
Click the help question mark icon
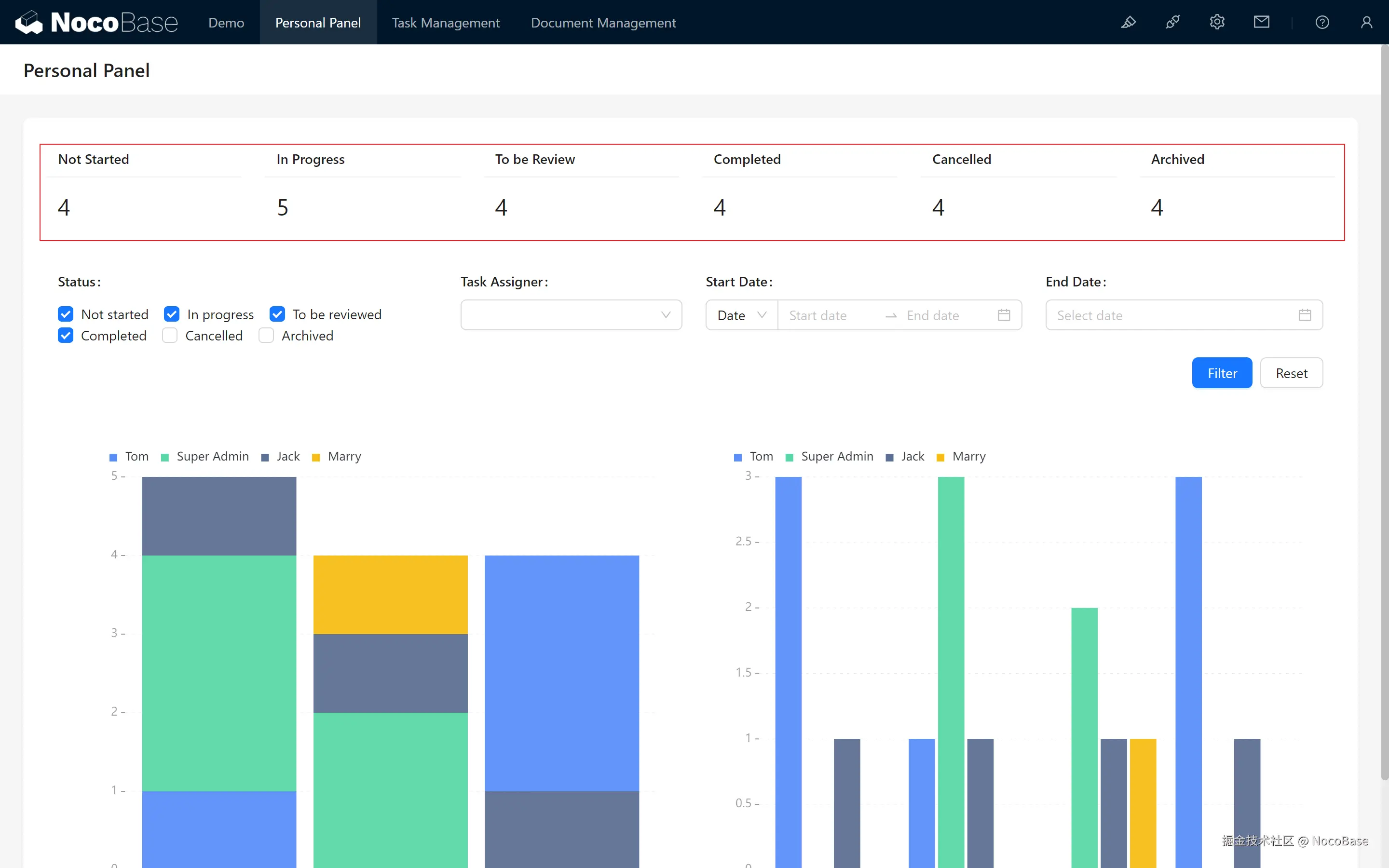pyautogui.click(x=1322, y=22)
